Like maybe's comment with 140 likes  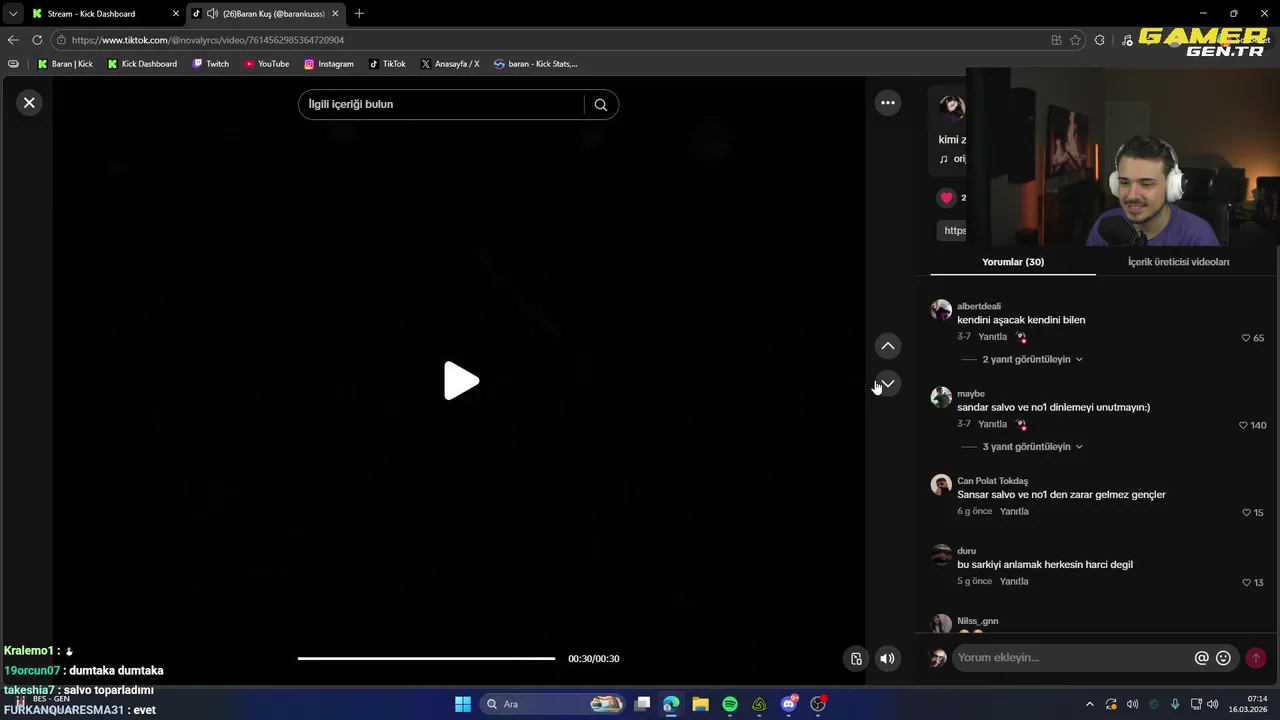(1244, 425)
